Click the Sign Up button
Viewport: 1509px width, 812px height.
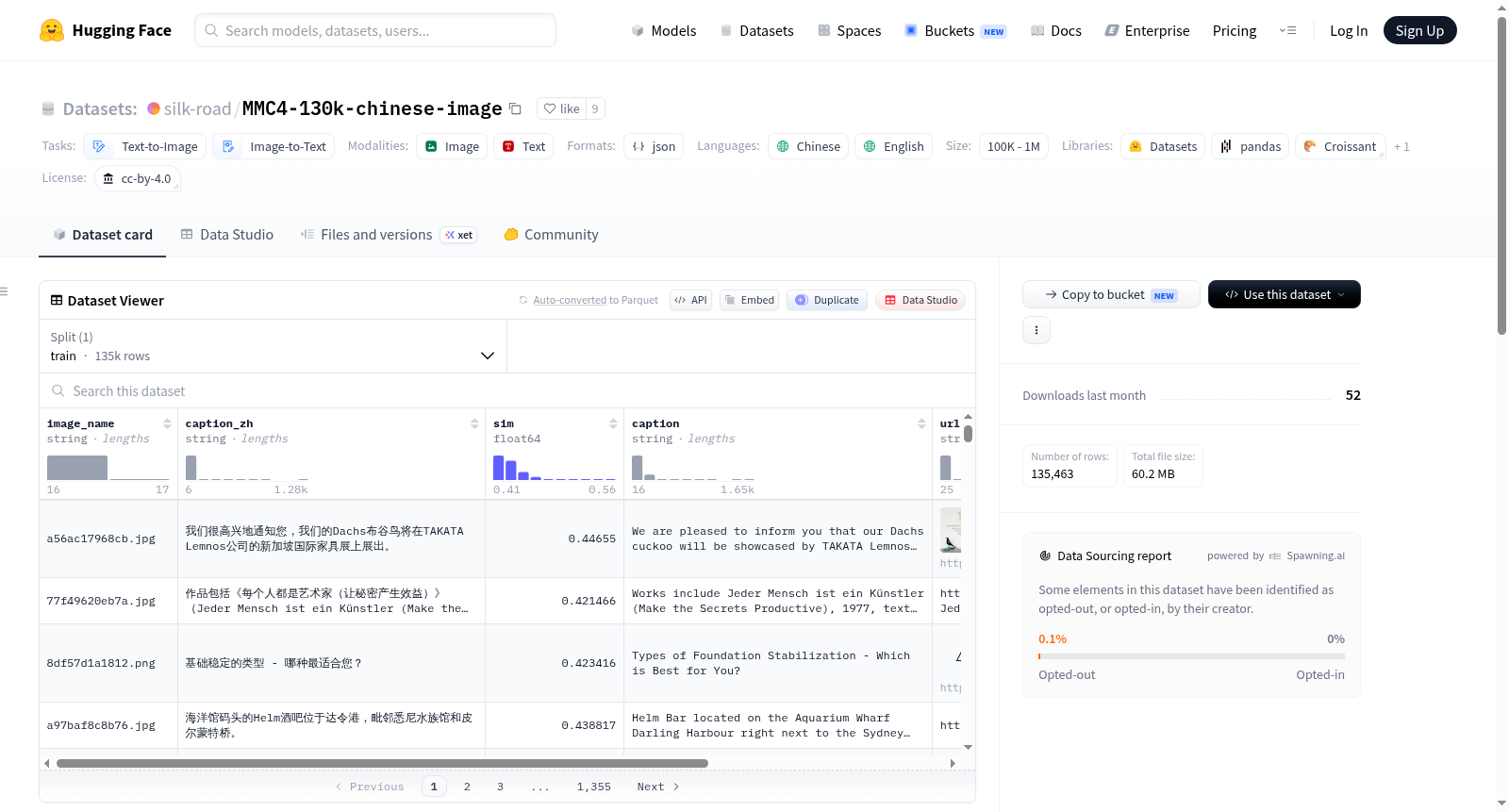coord(1419,30)
